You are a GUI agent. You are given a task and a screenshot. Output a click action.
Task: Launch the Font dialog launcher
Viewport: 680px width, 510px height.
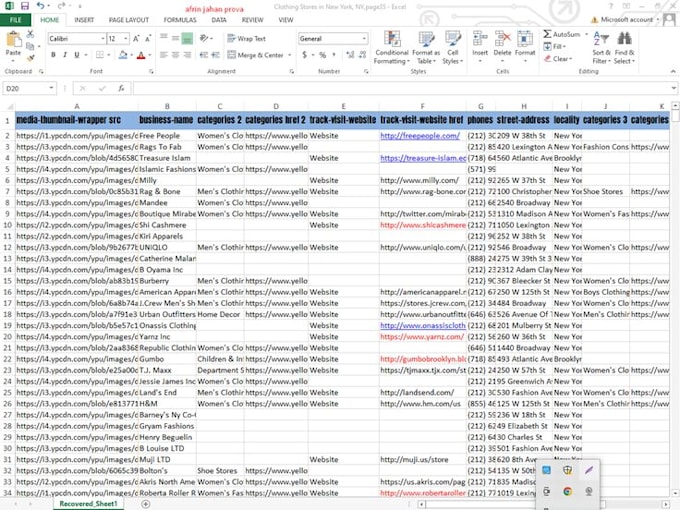click(151, 72)
